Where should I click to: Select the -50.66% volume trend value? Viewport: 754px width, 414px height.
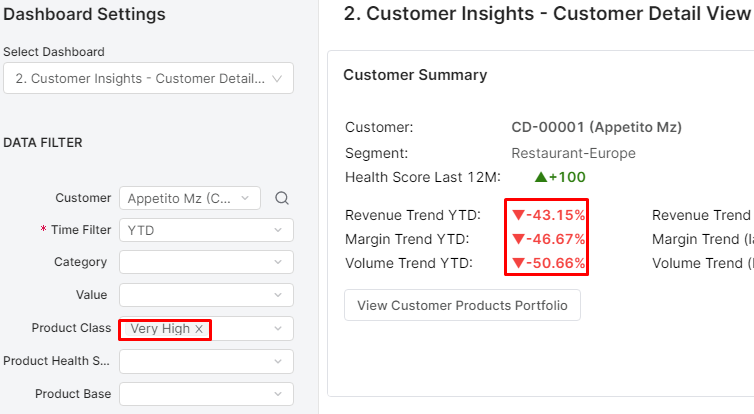coord(555,264)
